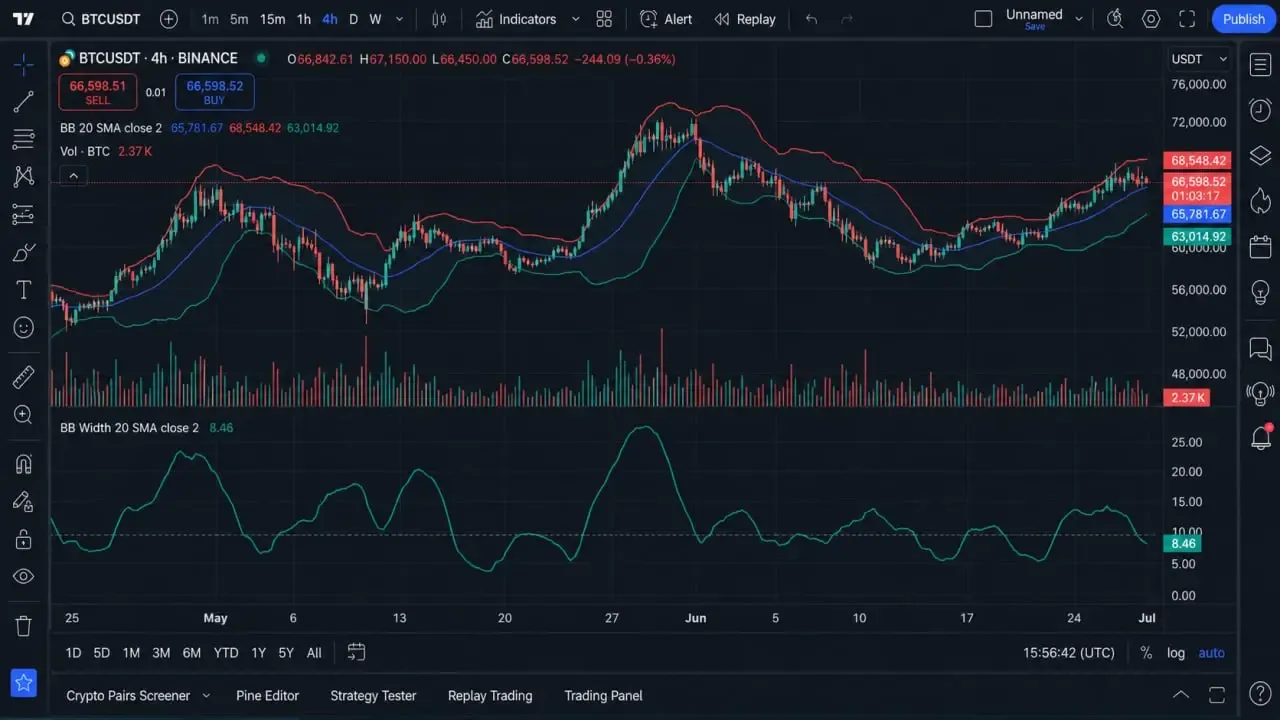Toggle magnet mode on
1280x720 pixels.
coord(24,464)
